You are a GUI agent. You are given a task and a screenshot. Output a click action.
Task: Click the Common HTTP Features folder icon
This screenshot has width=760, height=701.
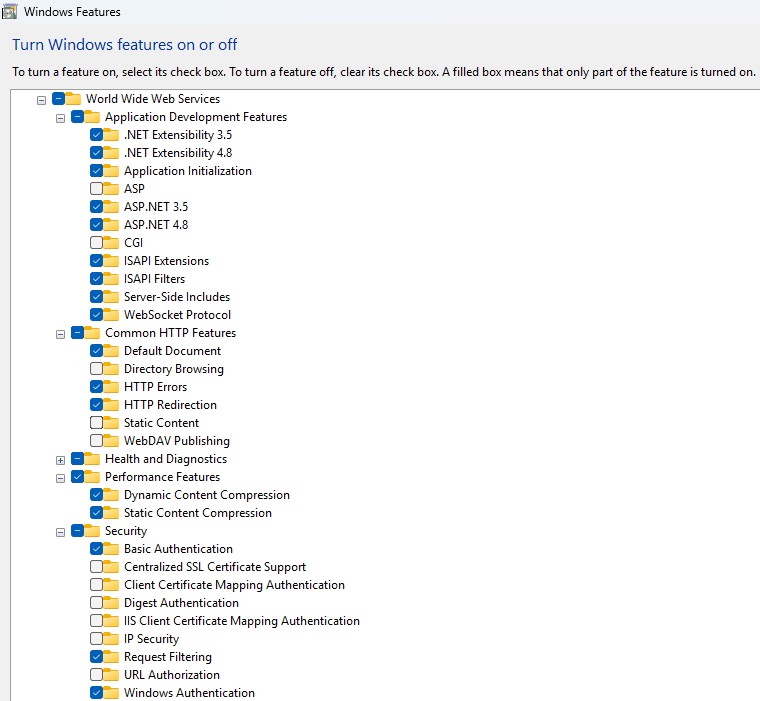[x=92, y=333]
